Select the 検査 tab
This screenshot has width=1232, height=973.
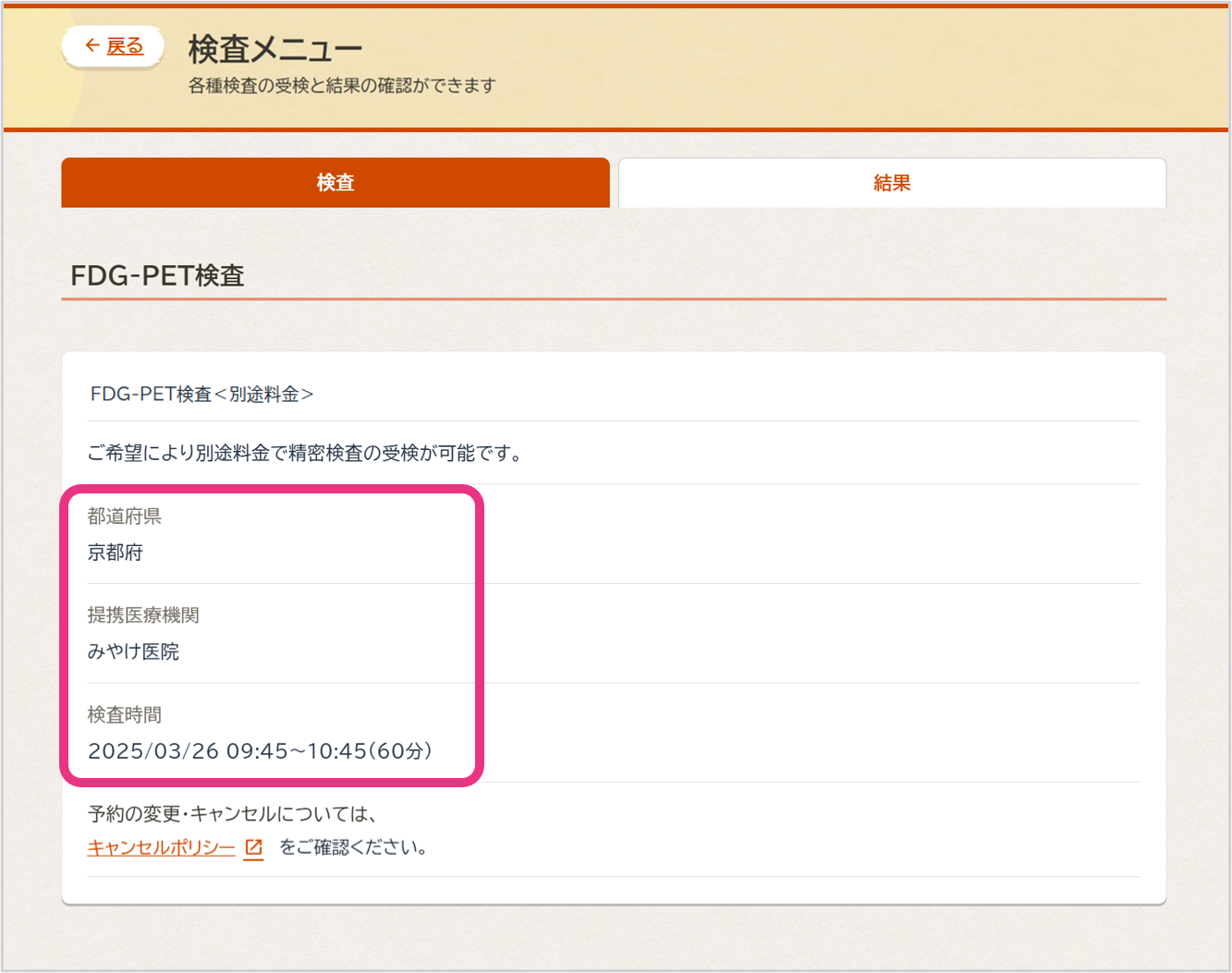(x=335, y=183)
